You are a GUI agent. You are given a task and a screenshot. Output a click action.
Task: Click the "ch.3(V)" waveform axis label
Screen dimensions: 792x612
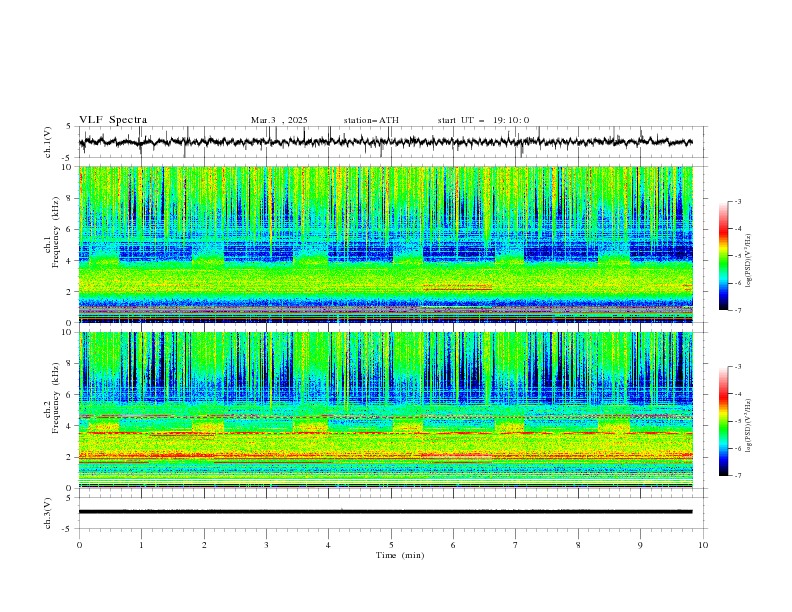pyautogui.click(x=48, y=513)
